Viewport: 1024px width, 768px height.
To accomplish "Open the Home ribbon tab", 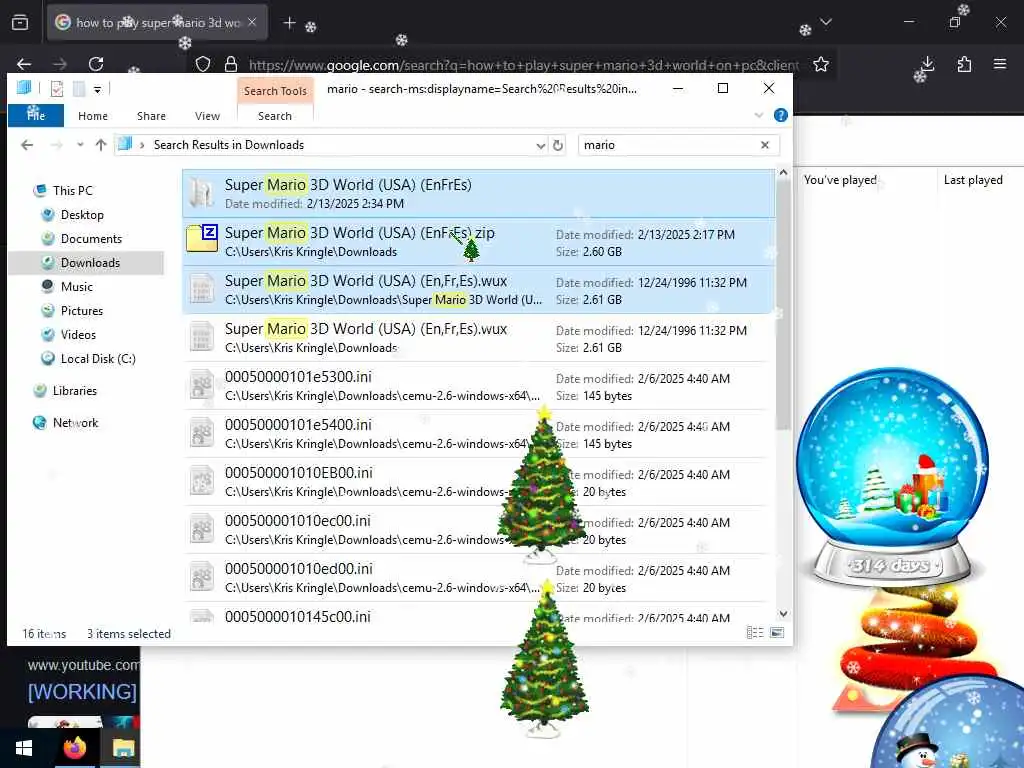I will (x=93, y=116).
